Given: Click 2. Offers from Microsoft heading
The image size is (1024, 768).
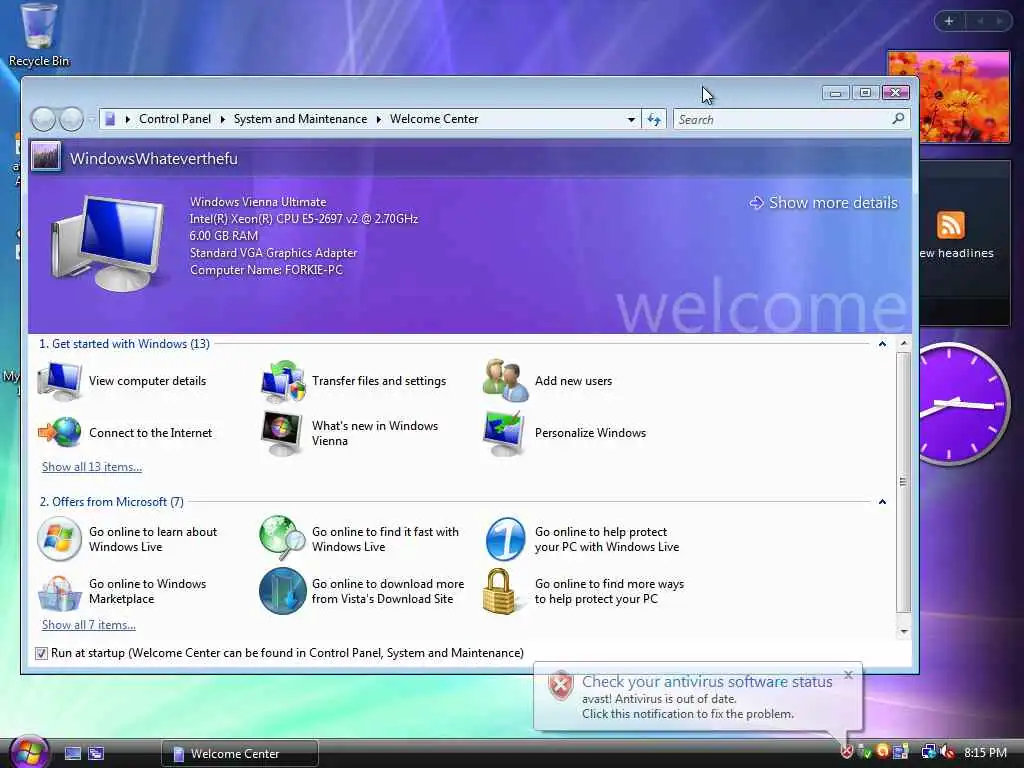Looking at the screenshot, I should point(111,502).
